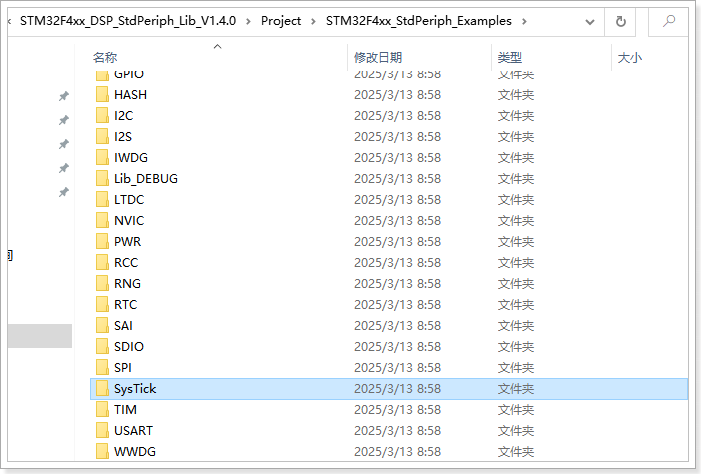Select the Lib_DEBUG folder icon
This screenshot has width=701, height=474.
point(102,178)
